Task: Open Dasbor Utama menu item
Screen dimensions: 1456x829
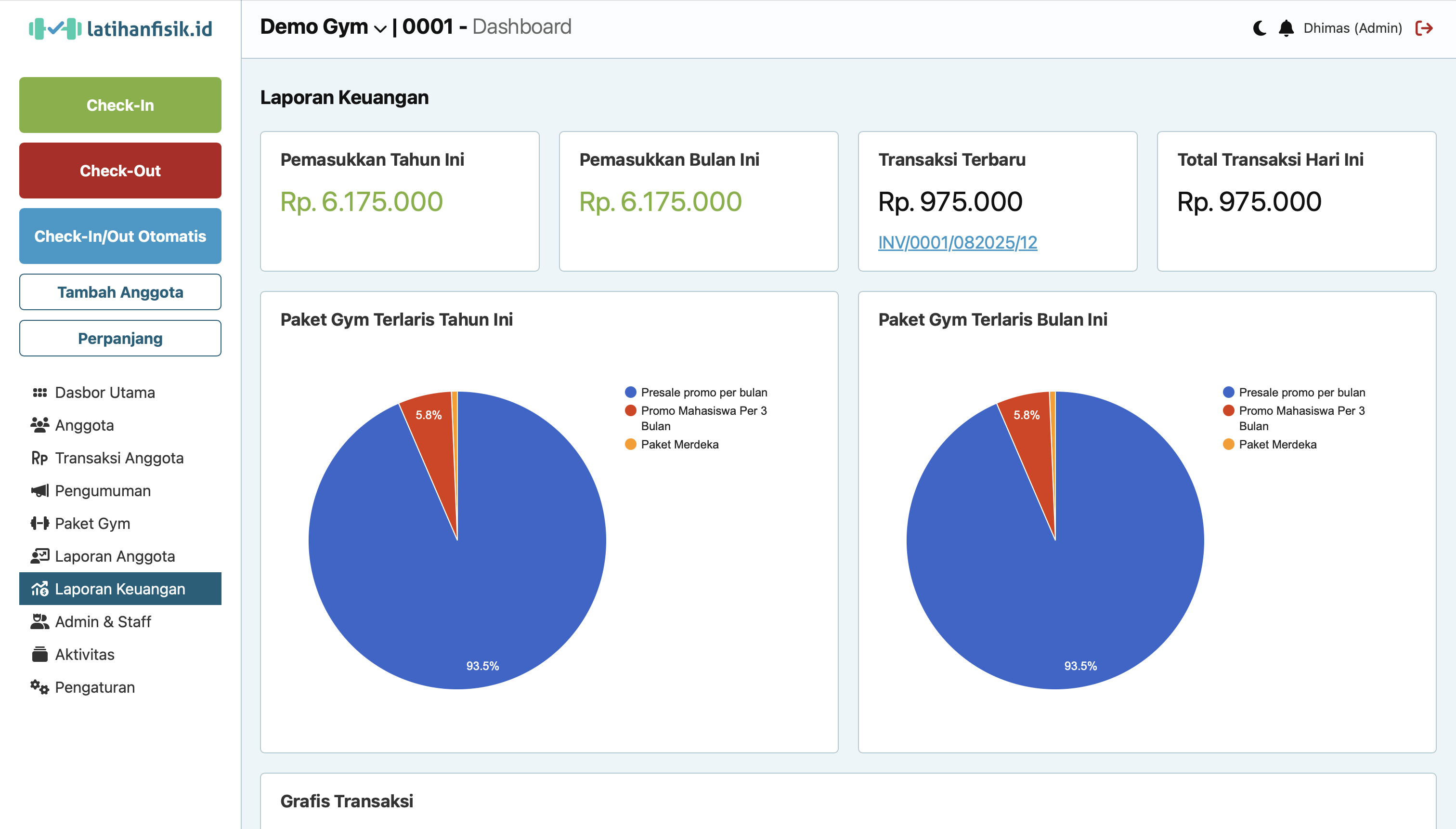Action: pyautogui.click(x=104, y=392)
